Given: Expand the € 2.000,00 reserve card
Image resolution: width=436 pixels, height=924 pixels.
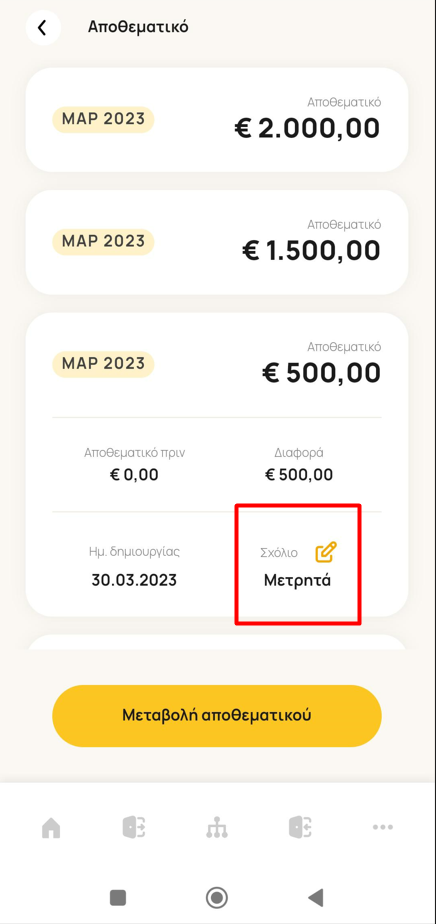Looking at the screenshot, I should [217, 120].
